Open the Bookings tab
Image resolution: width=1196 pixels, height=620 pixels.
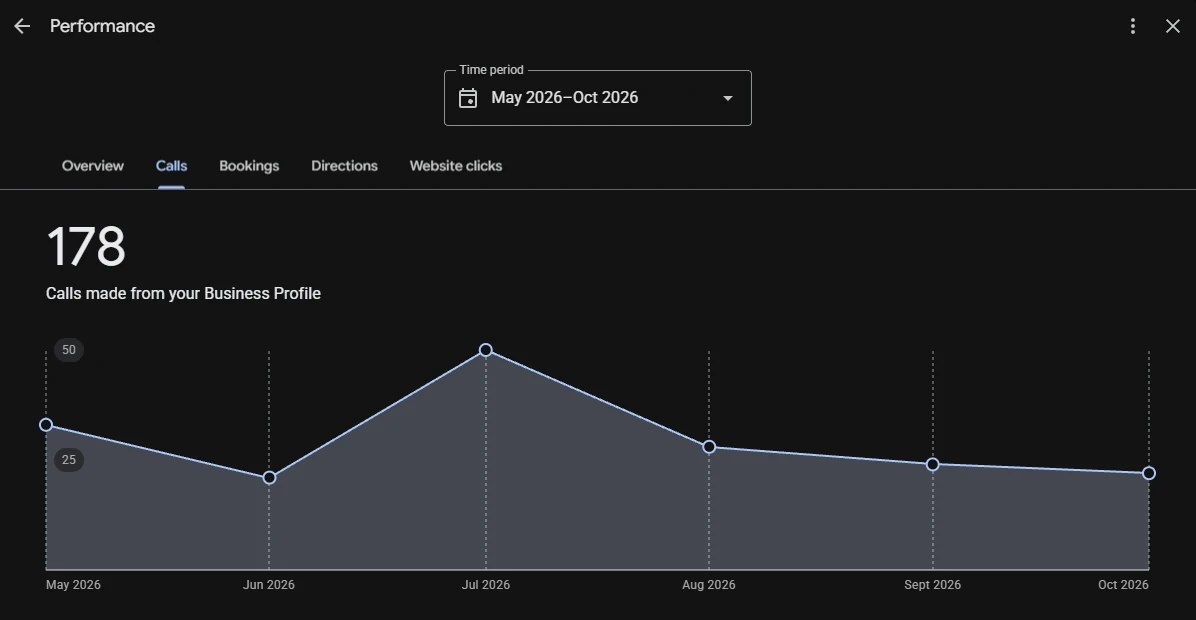pos(249,165)
